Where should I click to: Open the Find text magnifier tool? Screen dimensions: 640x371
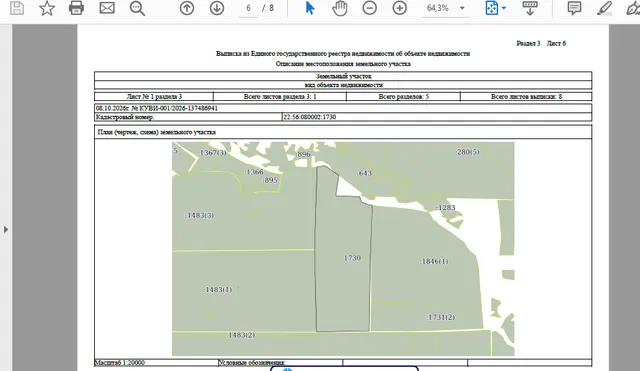(x=137, y=8)
